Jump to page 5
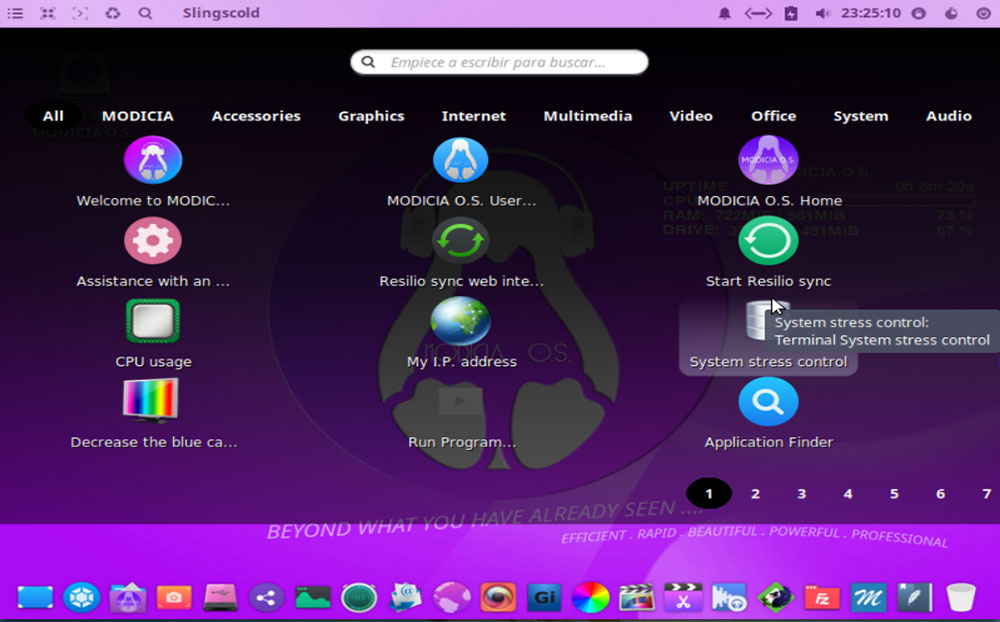 (x=894, y=493)
